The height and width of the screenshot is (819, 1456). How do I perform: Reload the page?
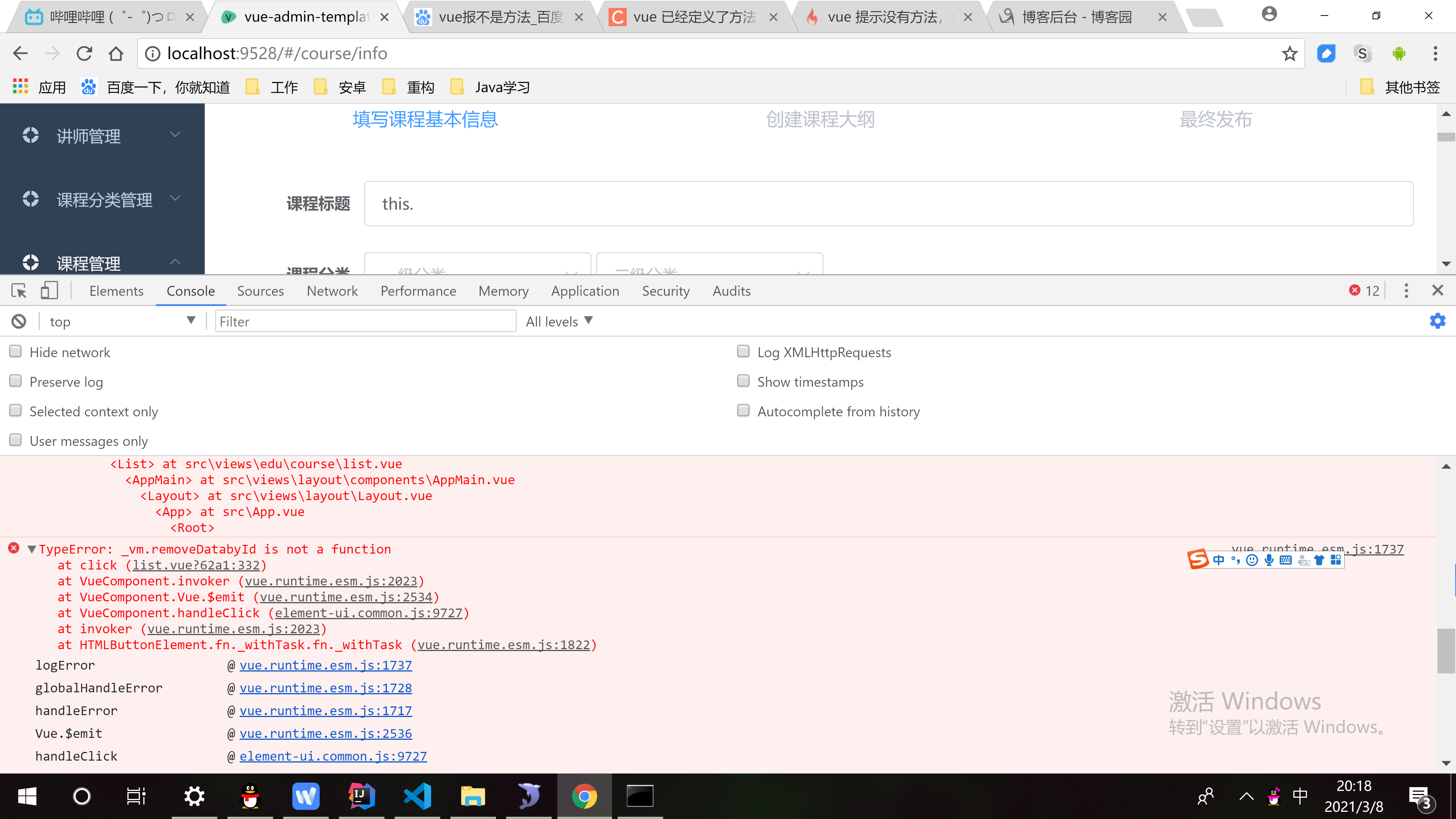pyautogui.click(x=84, y=54)
